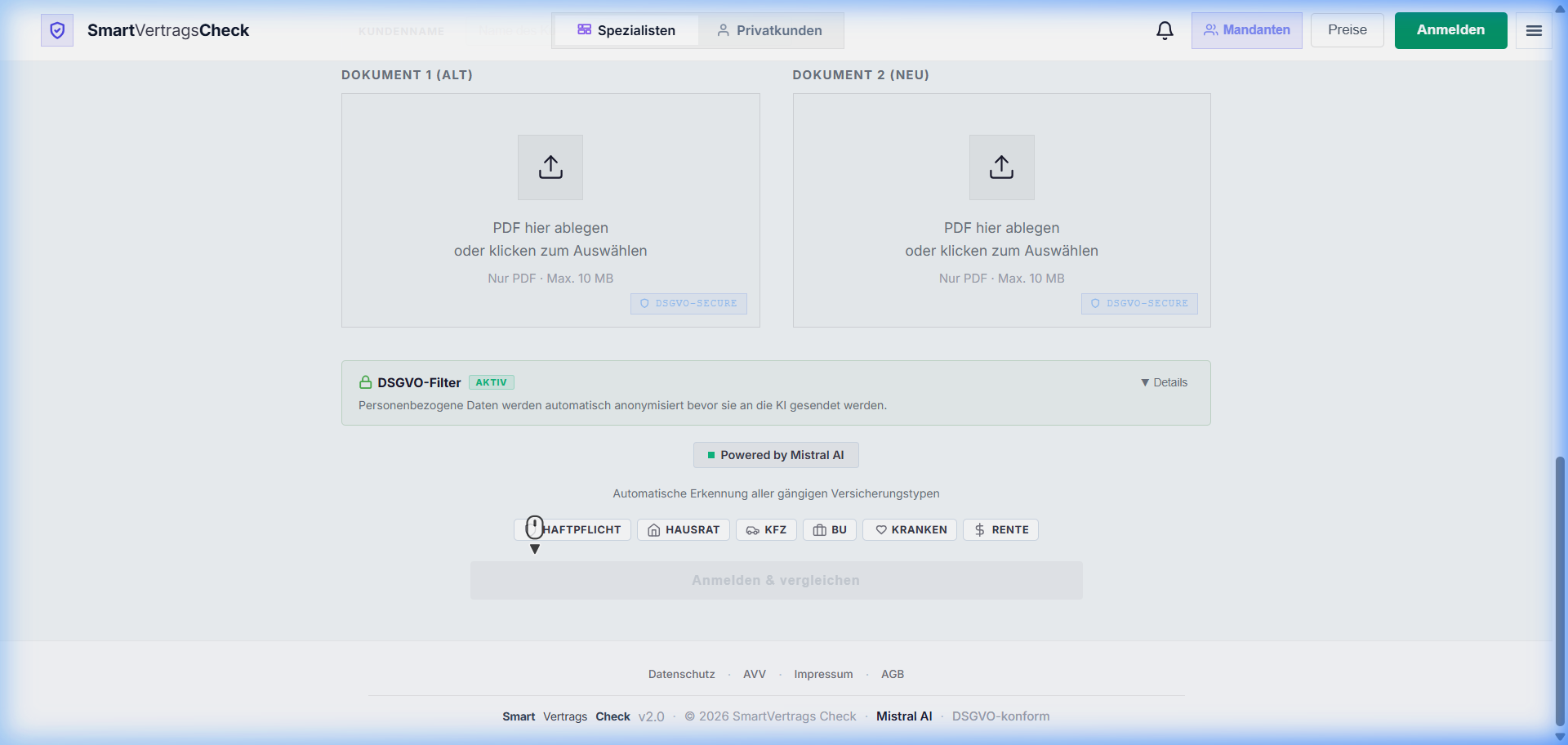Click the shield logo icon
Screen dimensions: 1568x745
[x=57, y=29]
